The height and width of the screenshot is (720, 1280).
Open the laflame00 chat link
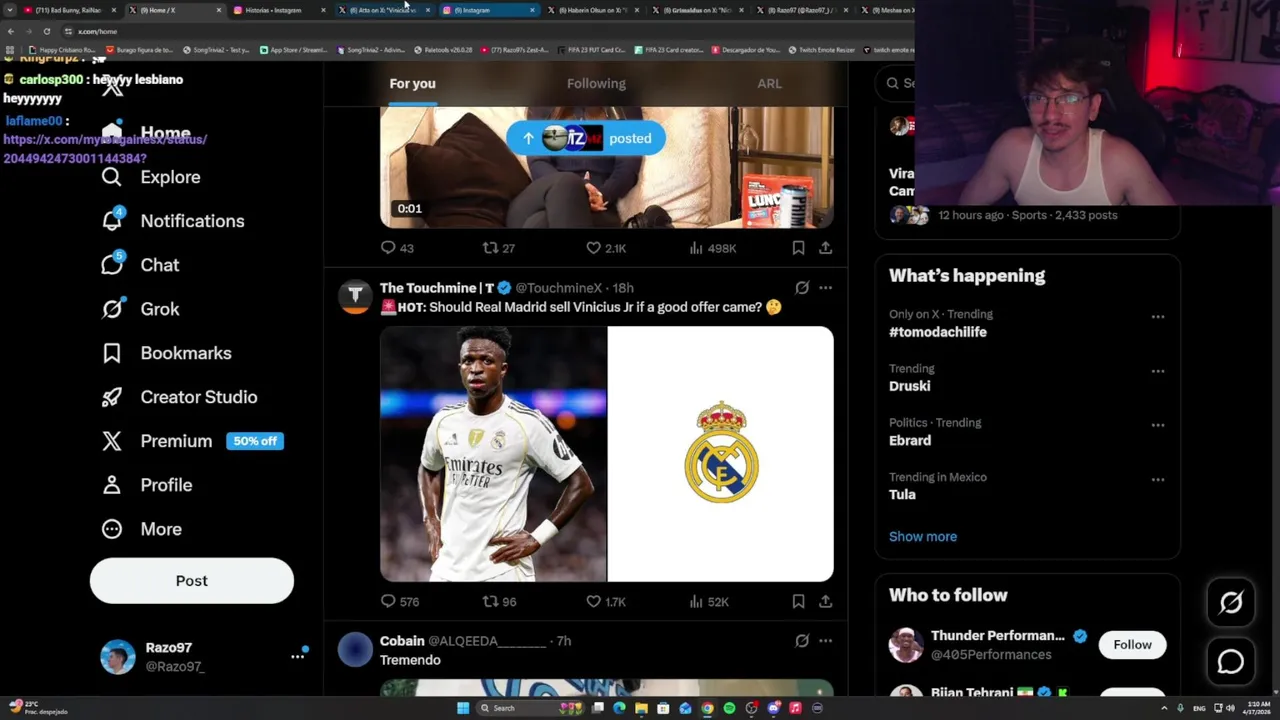click(x=105, y=149)
